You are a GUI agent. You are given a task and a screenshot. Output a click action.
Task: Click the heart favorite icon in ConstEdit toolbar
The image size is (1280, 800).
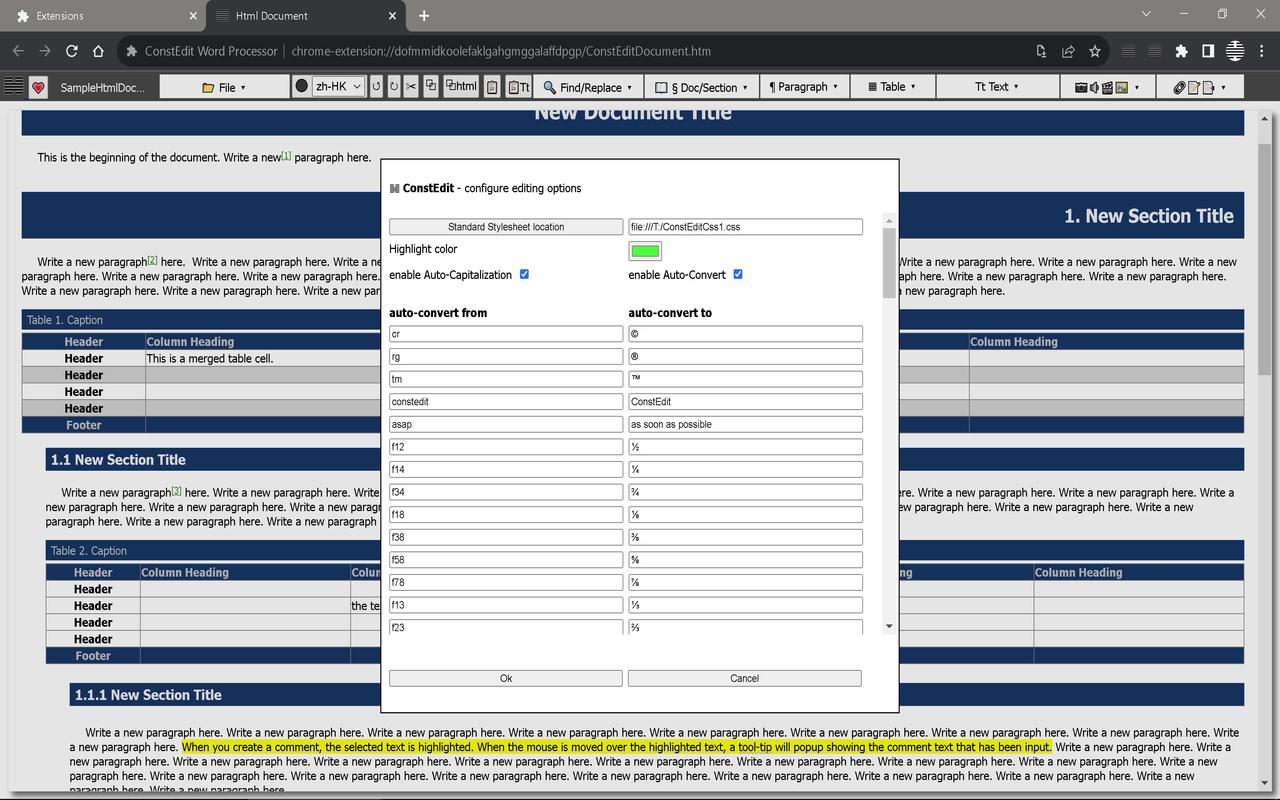(38, 87)
